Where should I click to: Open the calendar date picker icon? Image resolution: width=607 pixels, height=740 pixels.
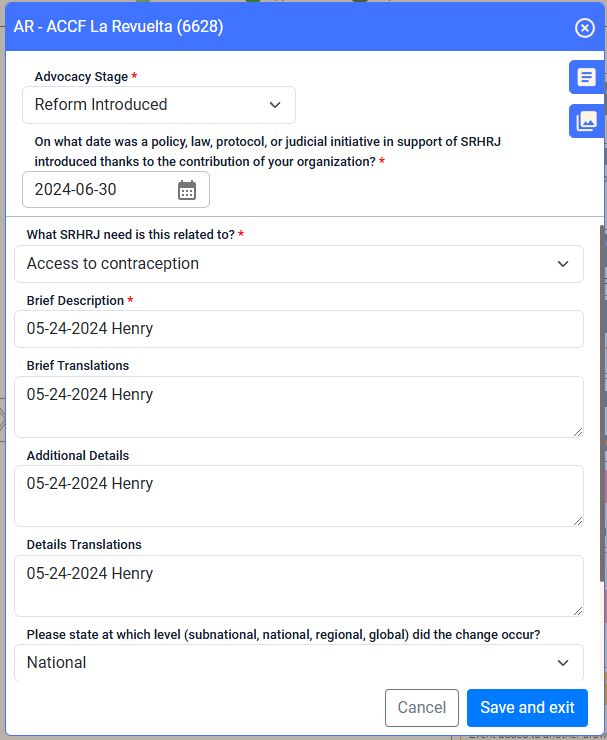[187, 190]
